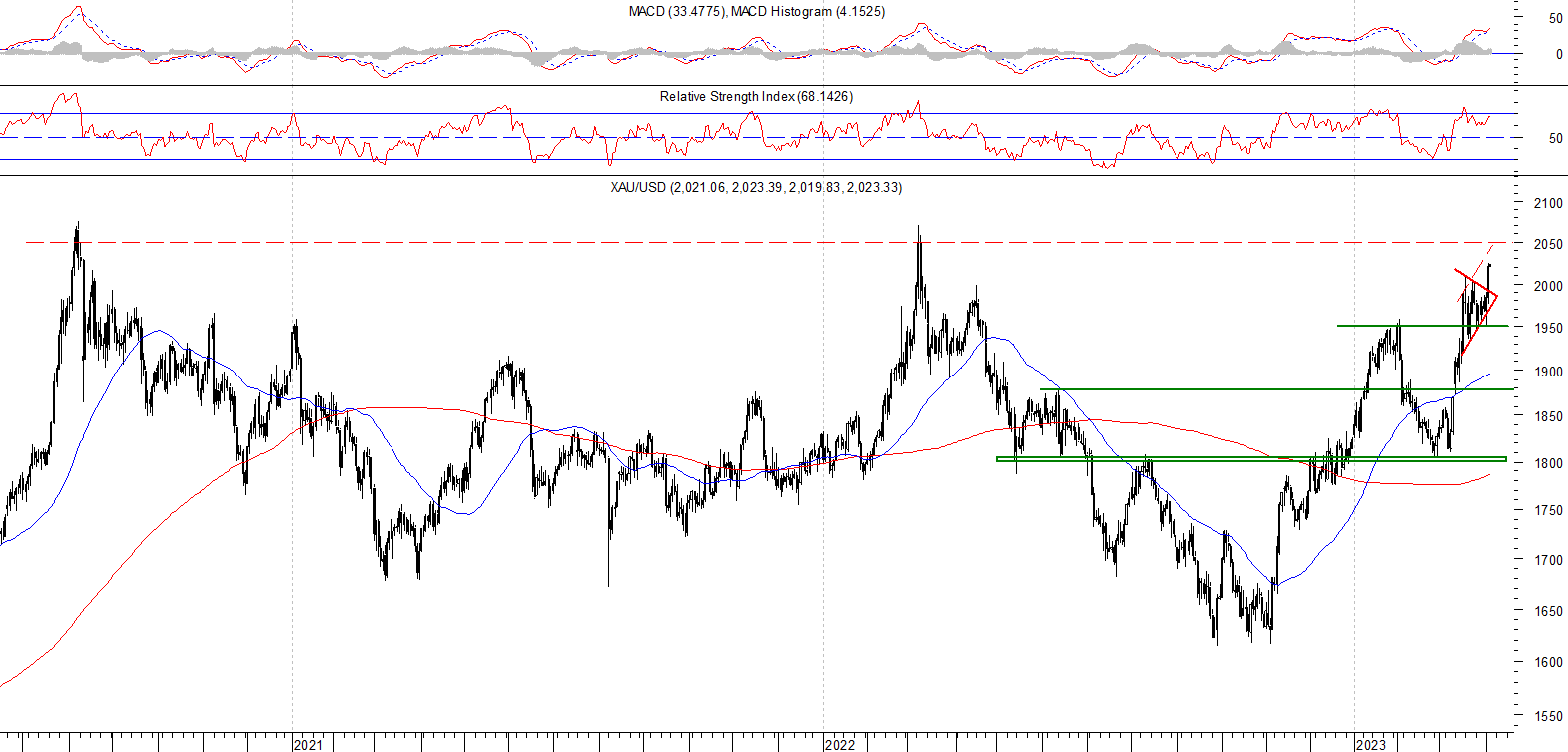The image size is (1568, 752).
Task: Select the green support rectangle at 1800
Action: 1251,459
